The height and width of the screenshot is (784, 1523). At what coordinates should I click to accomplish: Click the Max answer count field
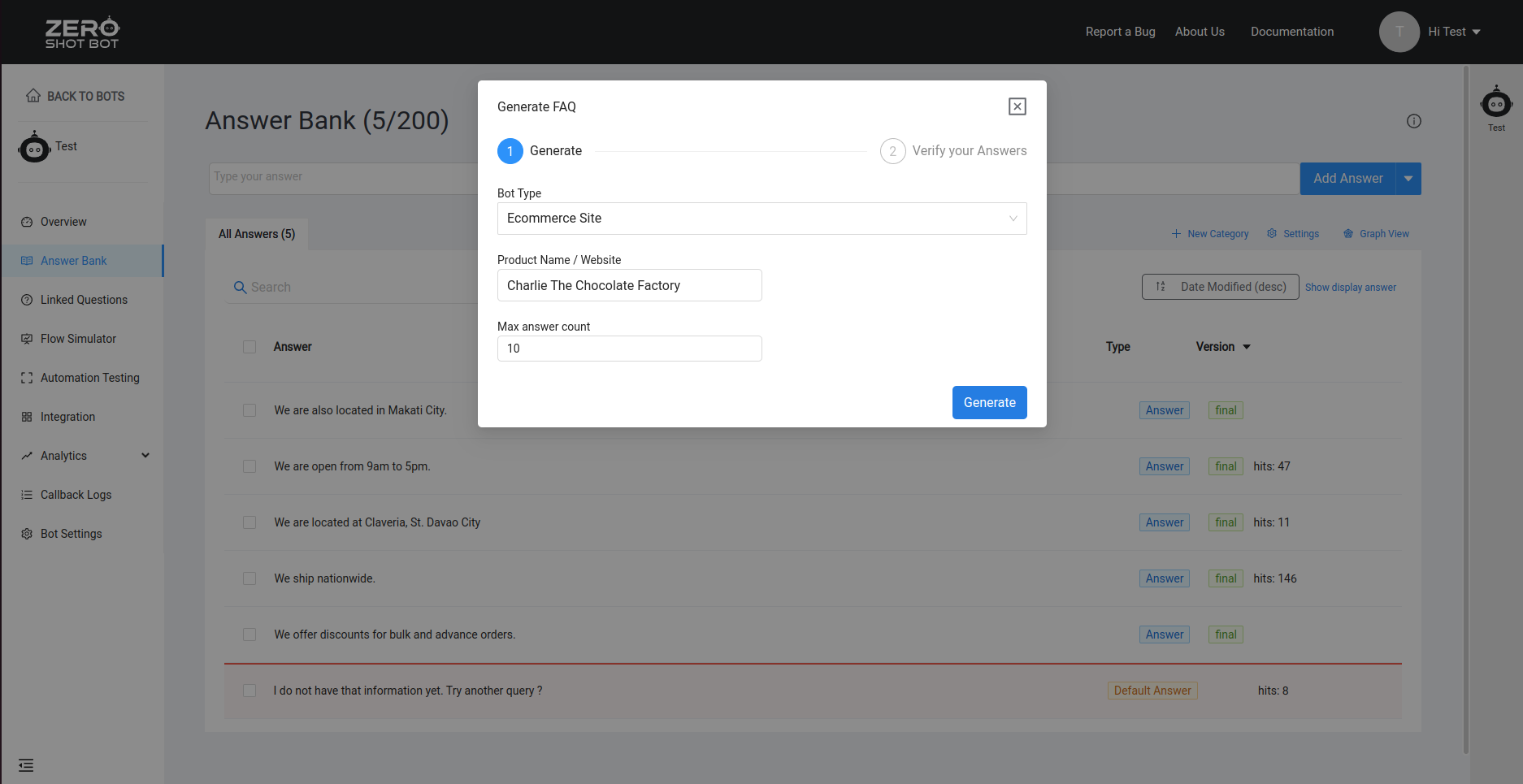630,349
